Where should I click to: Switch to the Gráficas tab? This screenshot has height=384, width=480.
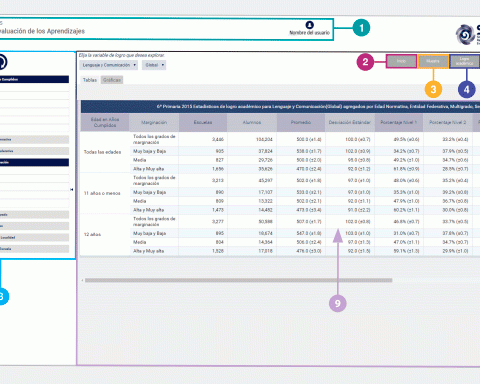[x=112, y=80]
